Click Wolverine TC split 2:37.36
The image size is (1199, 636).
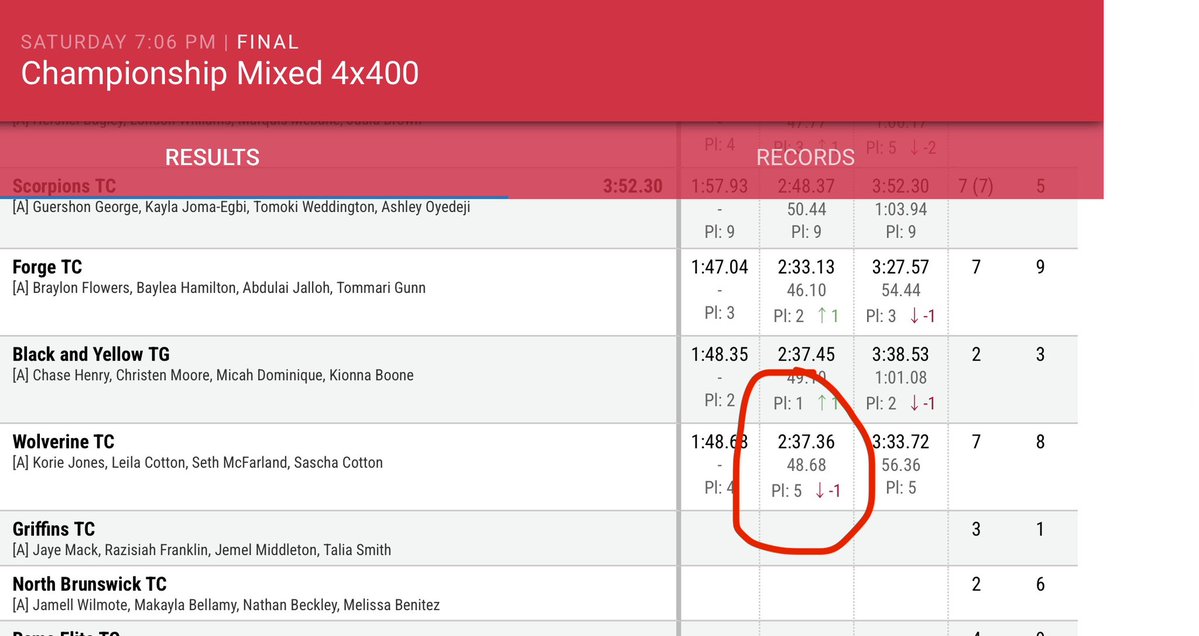(806, 441)
